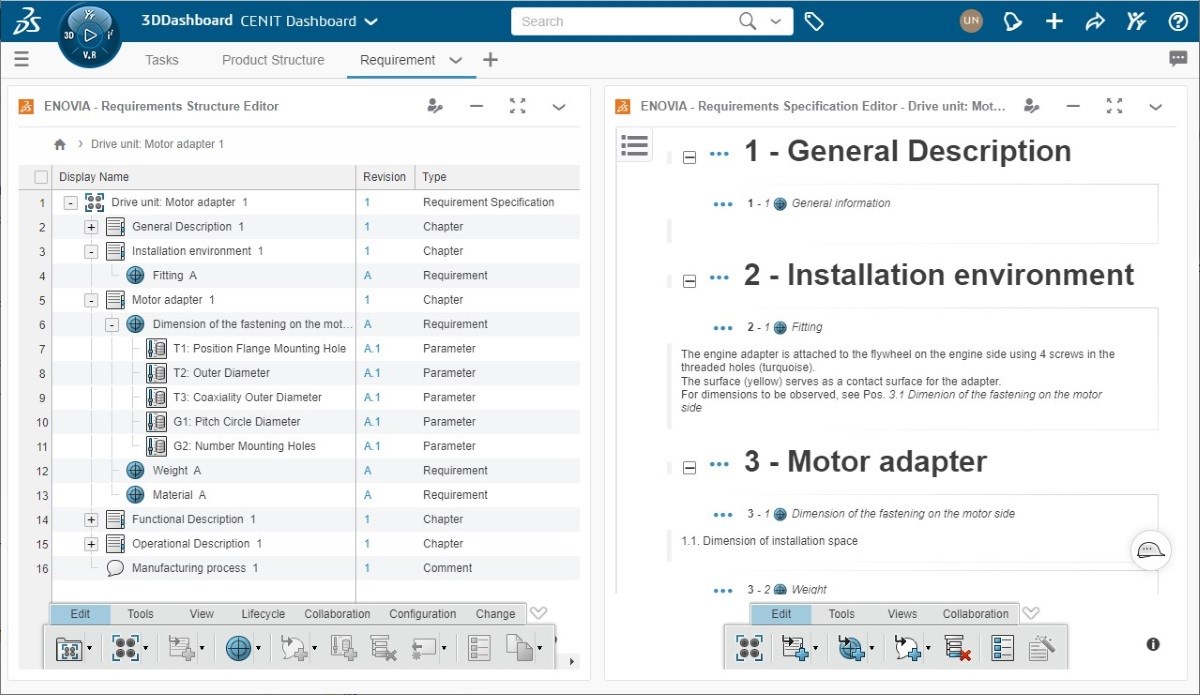Click the add comment icon in Structure Editor toolbar

pos(294,648)
